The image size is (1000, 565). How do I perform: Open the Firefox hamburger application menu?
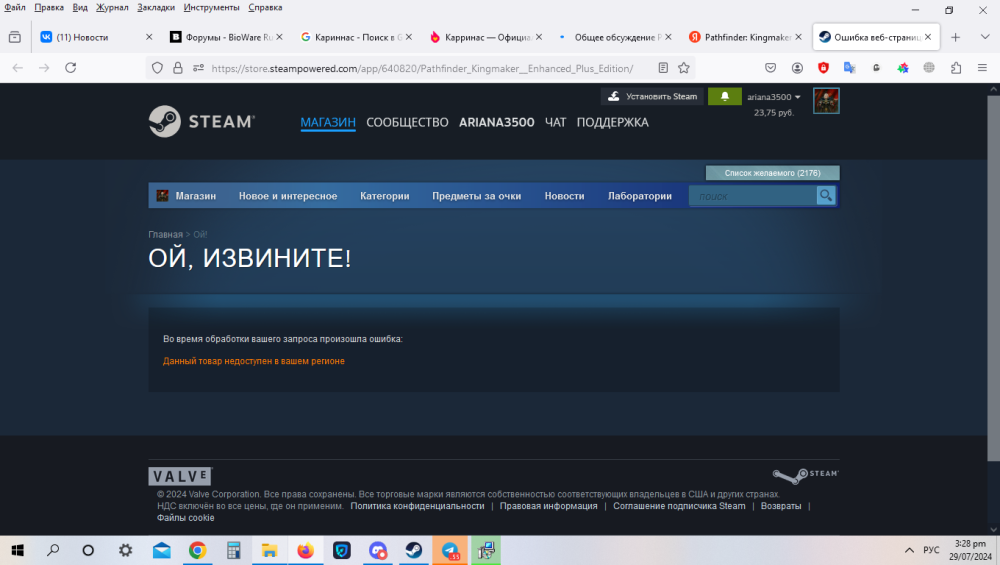[982, 68]
